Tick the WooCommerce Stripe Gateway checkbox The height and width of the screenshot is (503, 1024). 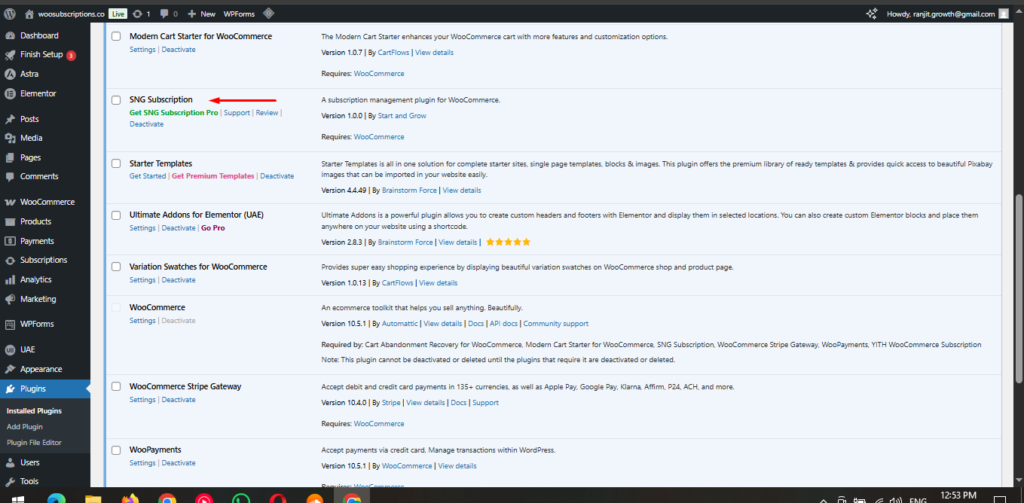point(116,386)
